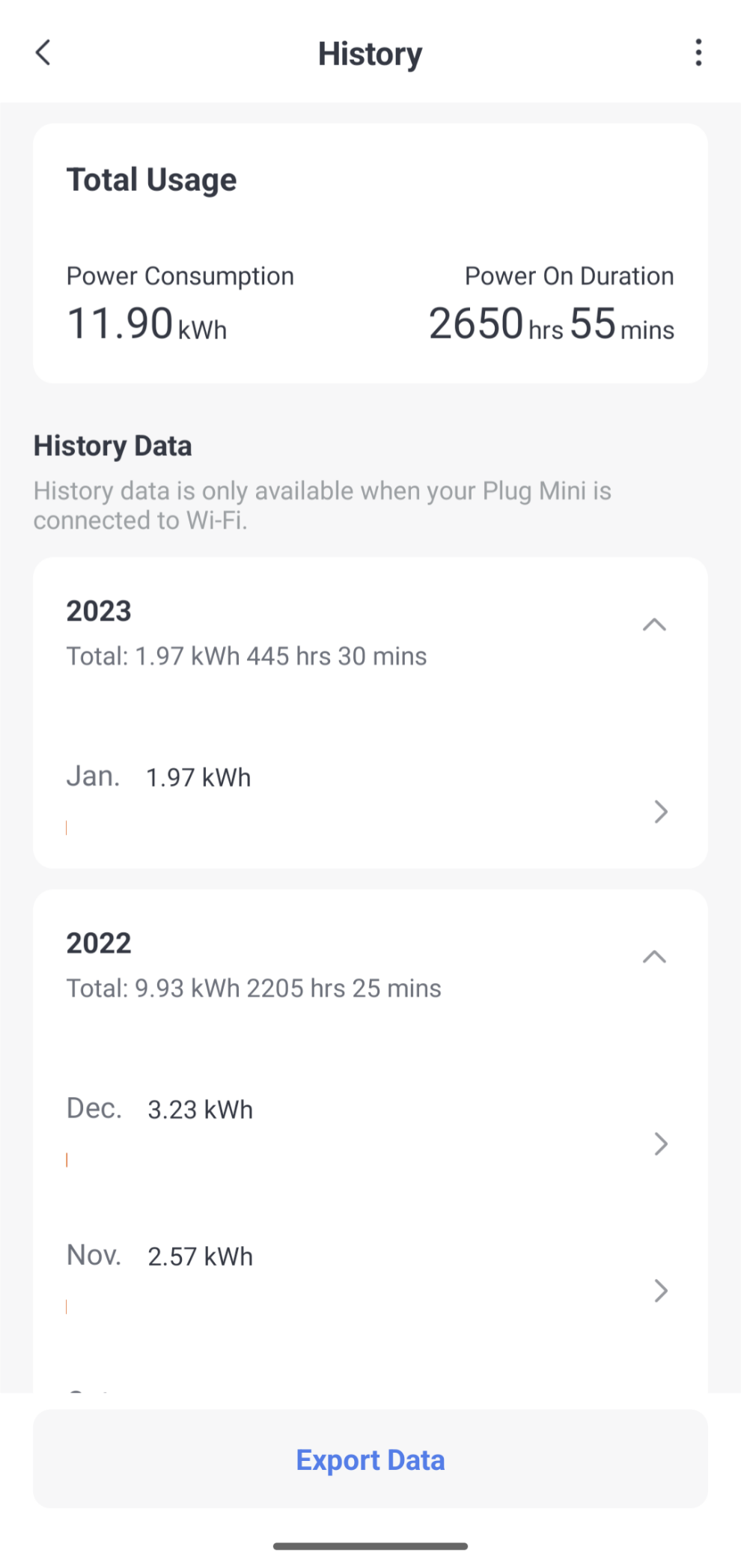Open January details via its right arrow
Image resolution: width=741 pixels, height=1568 pixels.
coord(660,812)
